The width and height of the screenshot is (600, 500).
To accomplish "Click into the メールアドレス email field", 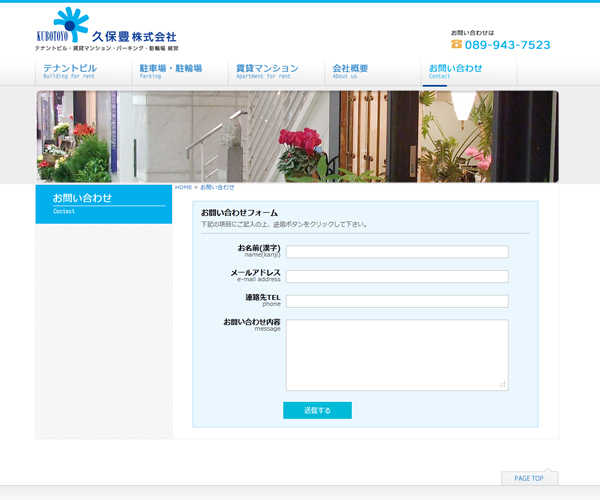I will pyautogui.click(x=397, y=277).
